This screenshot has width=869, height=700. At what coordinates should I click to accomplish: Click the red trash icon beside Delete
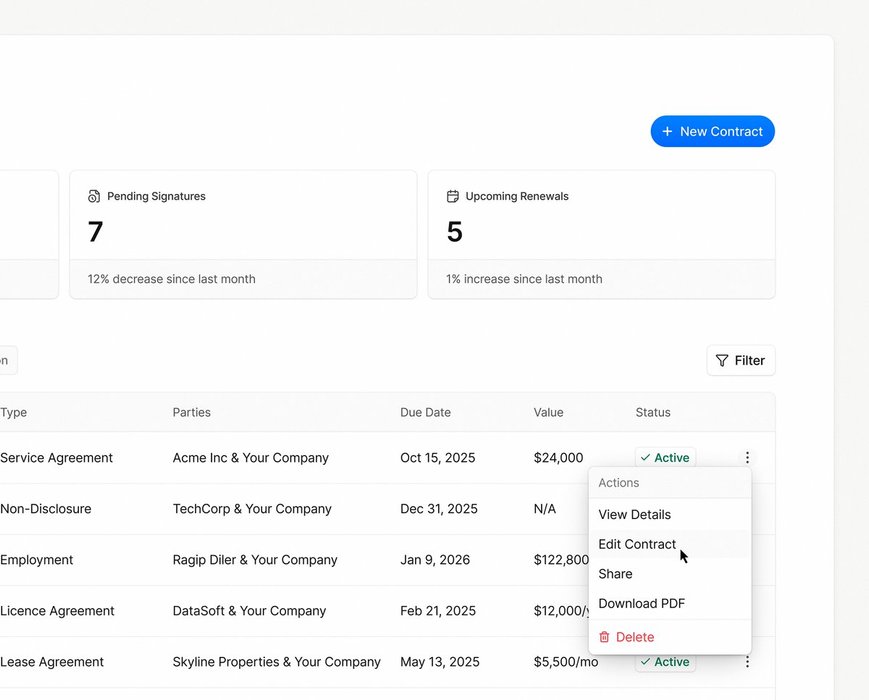tap(604, 637)
